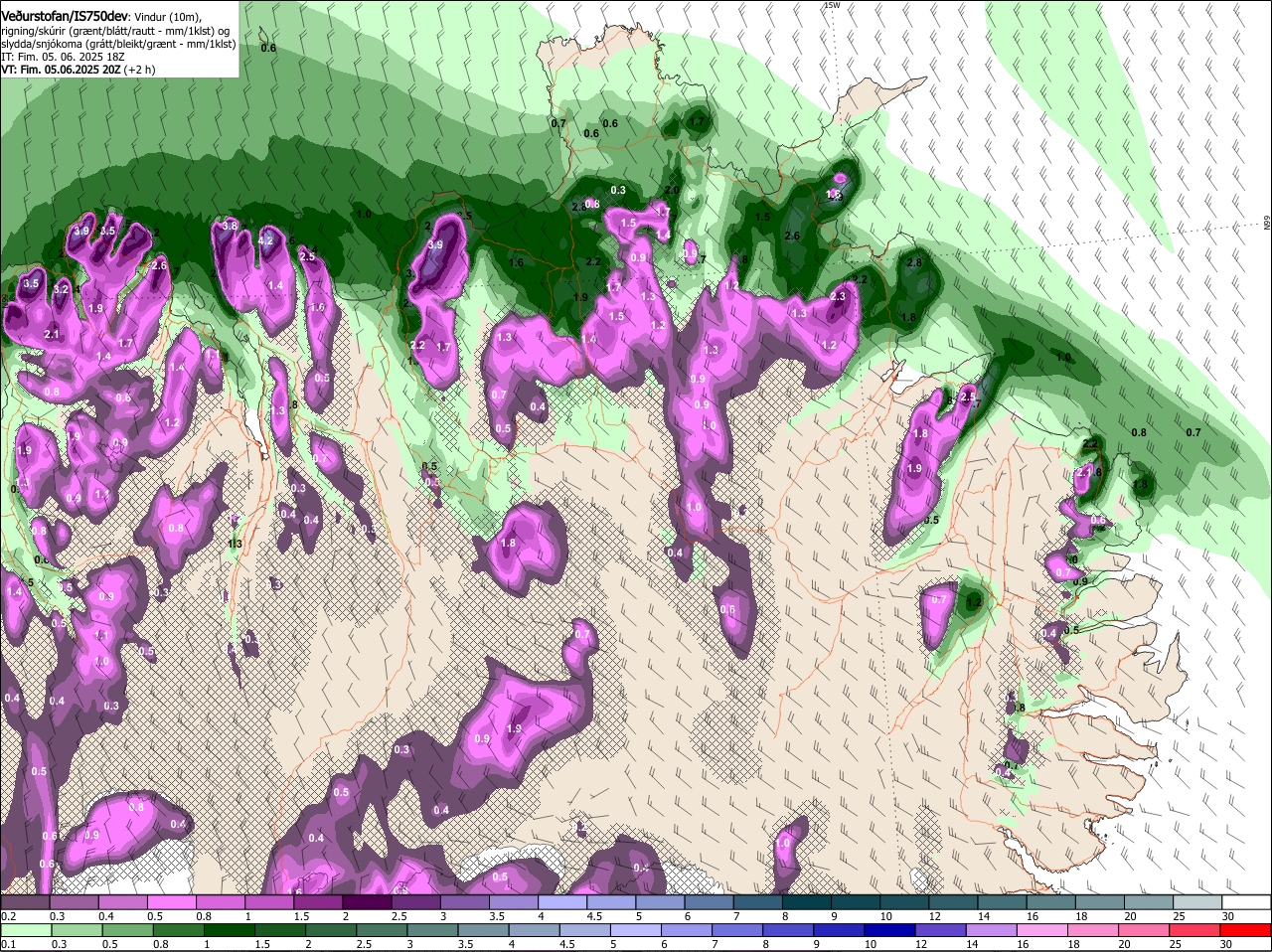Viewport: 1272px width, 952px height.
Task: Click the 'rigning/skúrir' legend description line
Action: pos(115,31)
